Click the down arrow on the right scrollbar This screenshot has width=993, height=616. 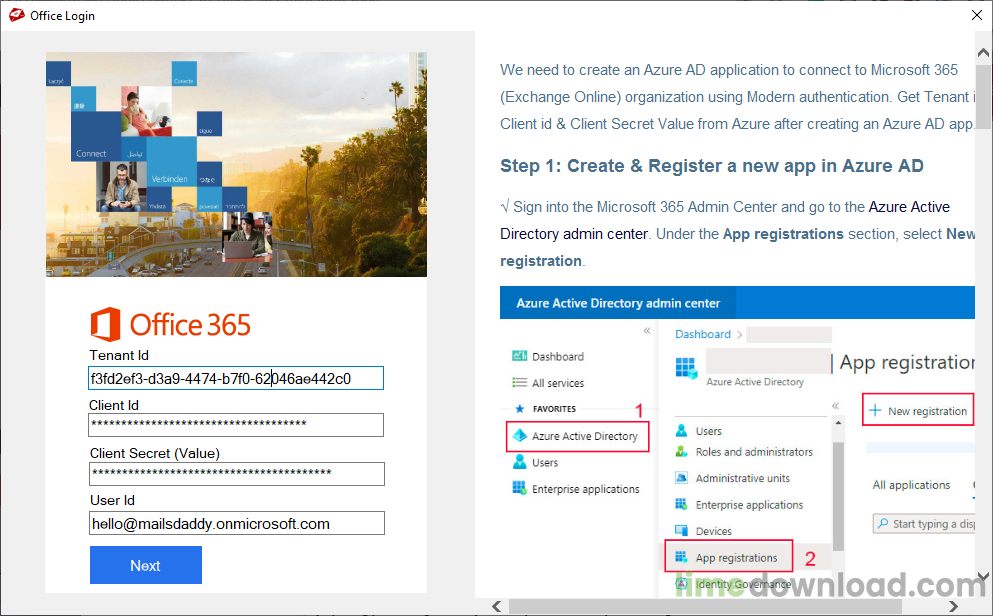pos(981,576)
